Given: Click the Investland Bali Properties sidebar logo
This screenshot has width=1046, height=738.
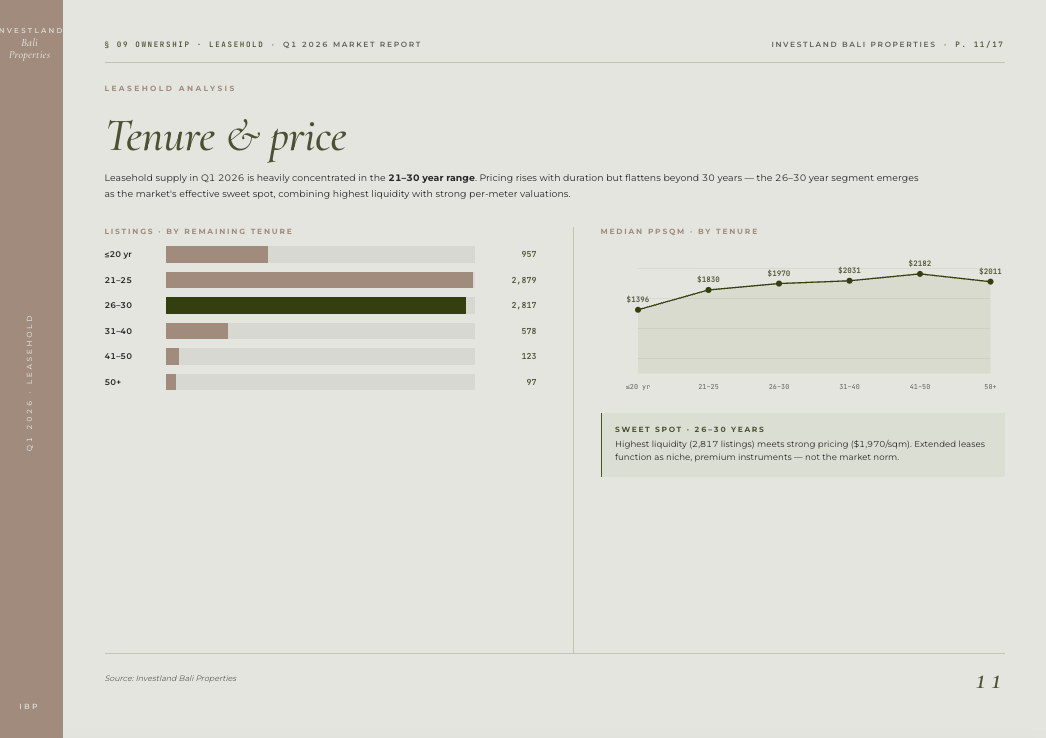Looking at the screenshot, I should point(30,43).
